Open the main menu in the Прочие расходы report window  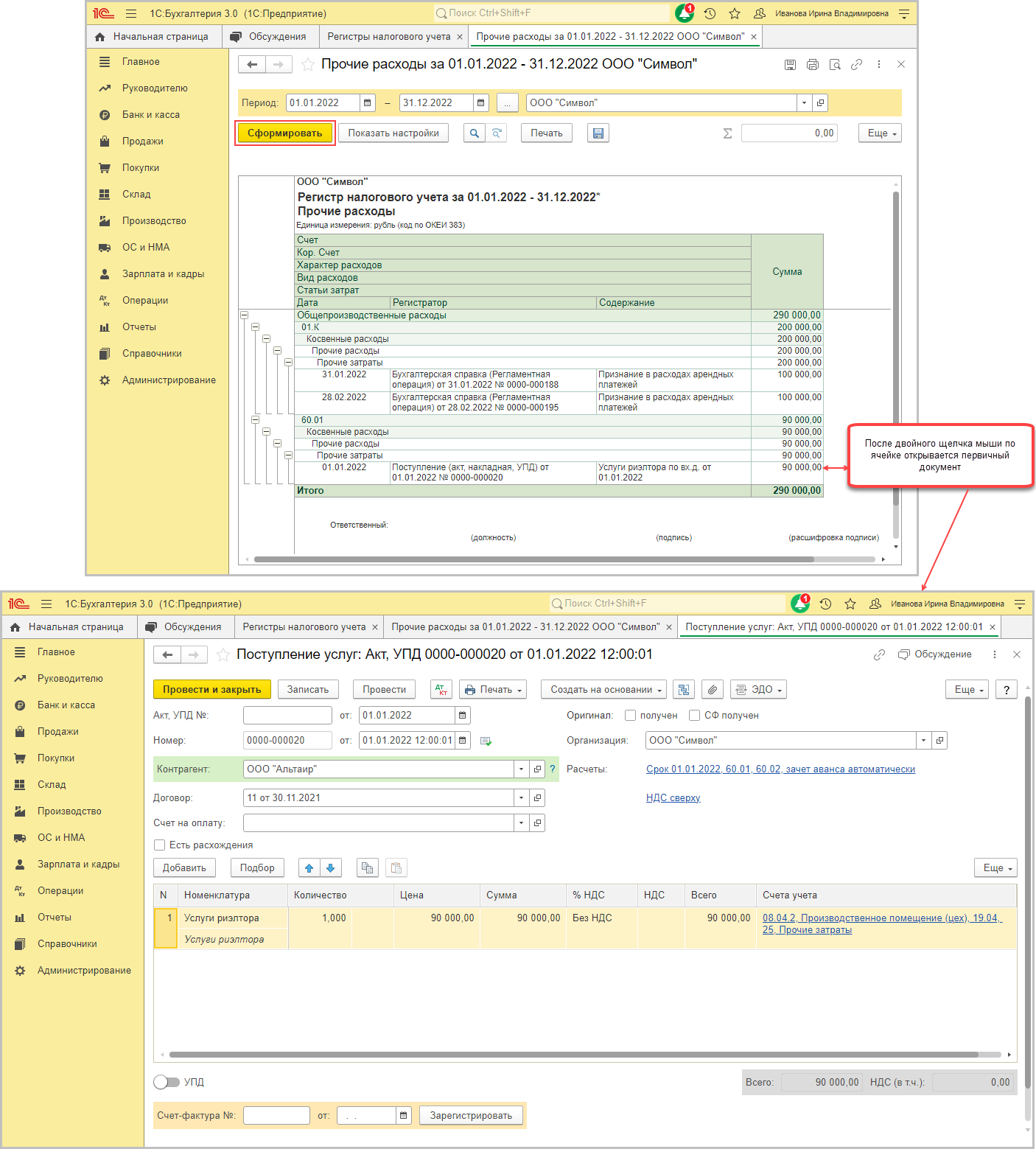[x=131, y=13]
